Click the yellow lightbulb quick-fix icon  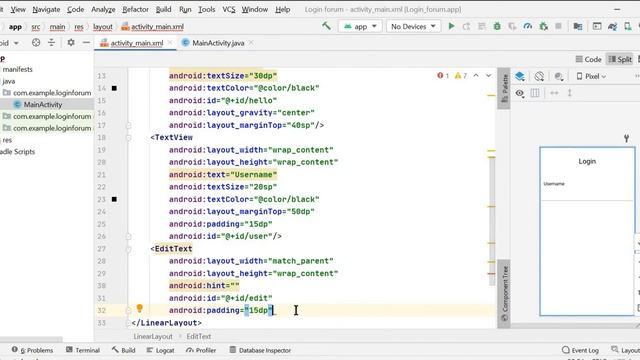pos(140,308)
